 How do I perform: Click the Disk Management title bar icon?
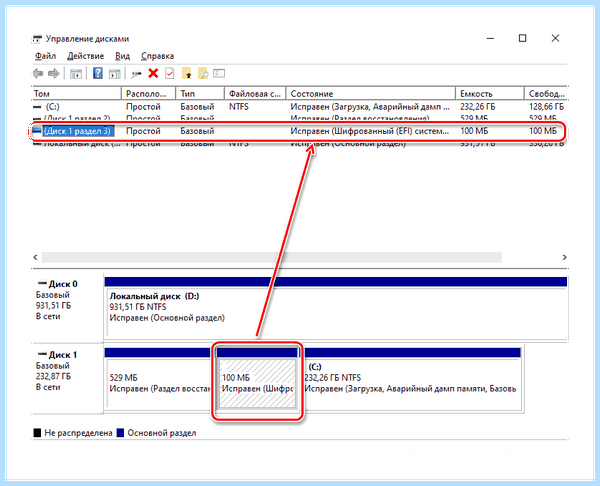click(37, 39)
